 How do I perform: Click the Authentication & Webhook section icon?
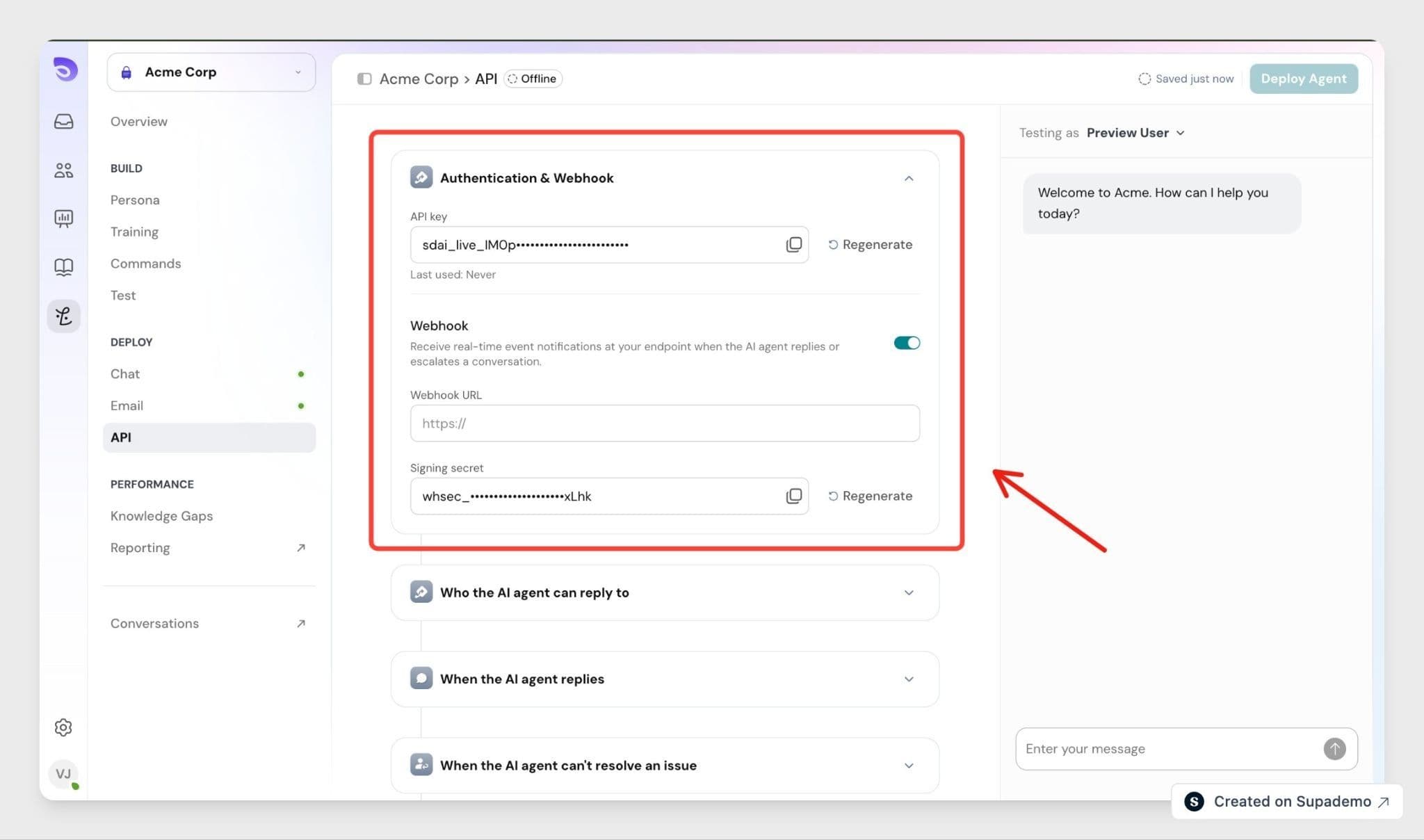click(x=421, y=177)
